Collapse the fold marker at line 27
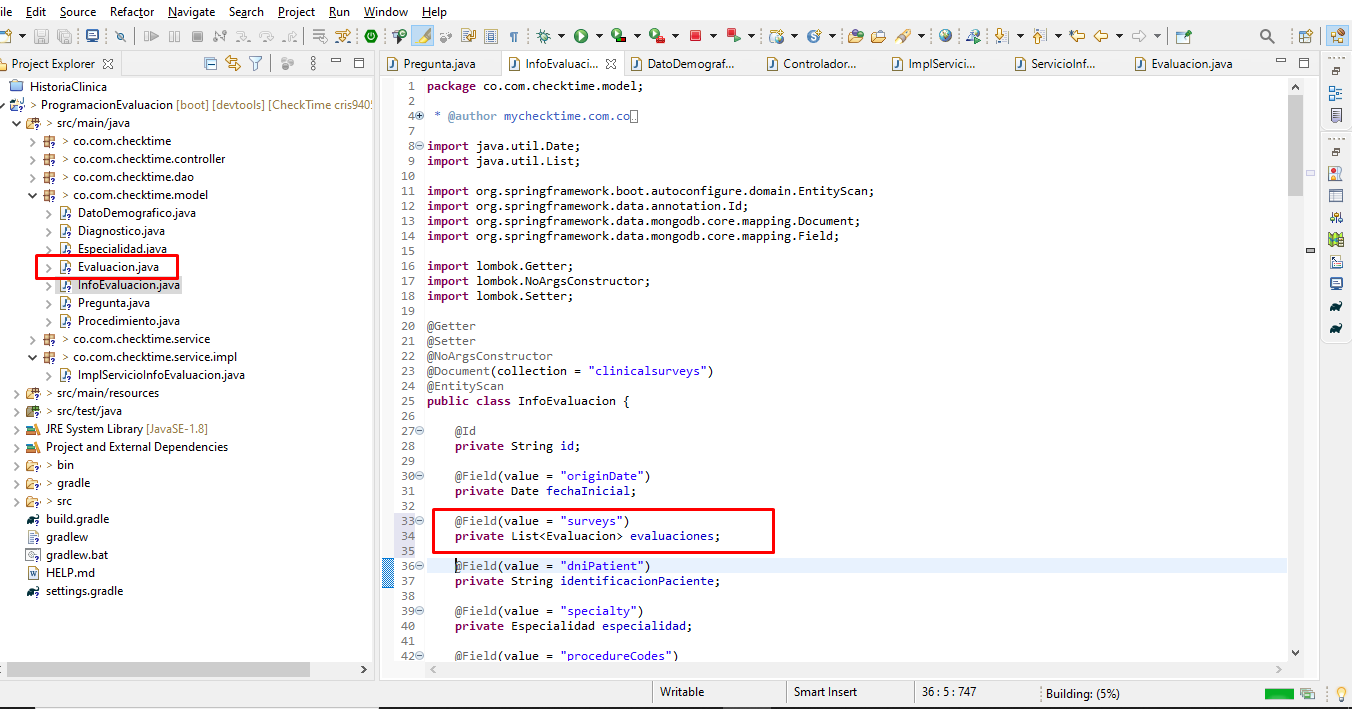The width and height of the screenshot is (1352, 709). click(x=418, y=431)
